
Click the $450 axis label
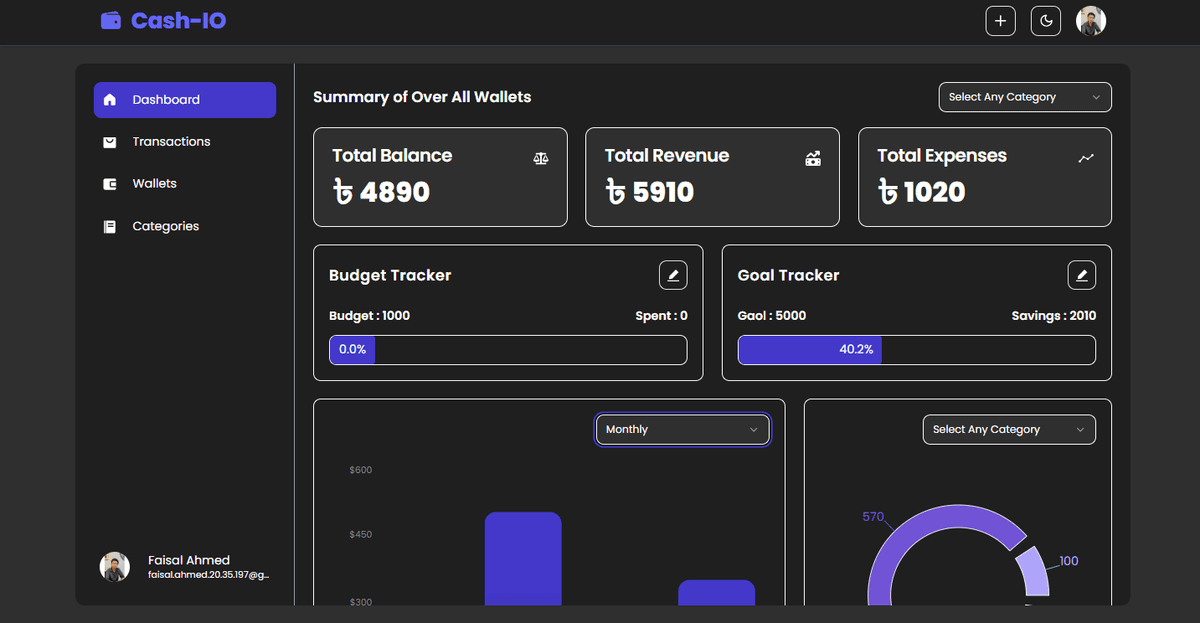361,535
